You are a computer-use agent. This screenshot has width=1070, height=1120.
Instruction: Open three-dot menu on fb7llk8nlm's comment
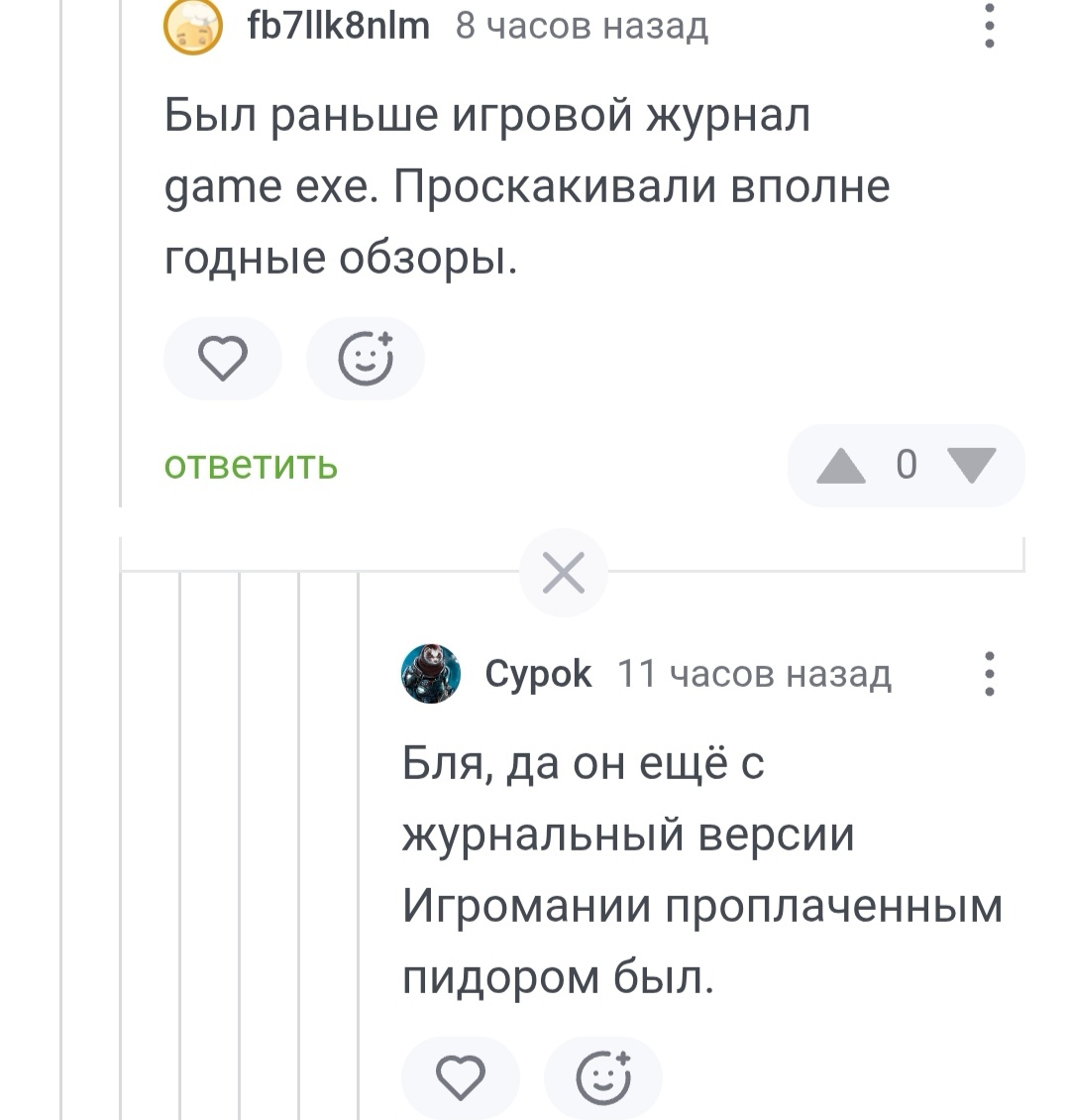(989, 26)
